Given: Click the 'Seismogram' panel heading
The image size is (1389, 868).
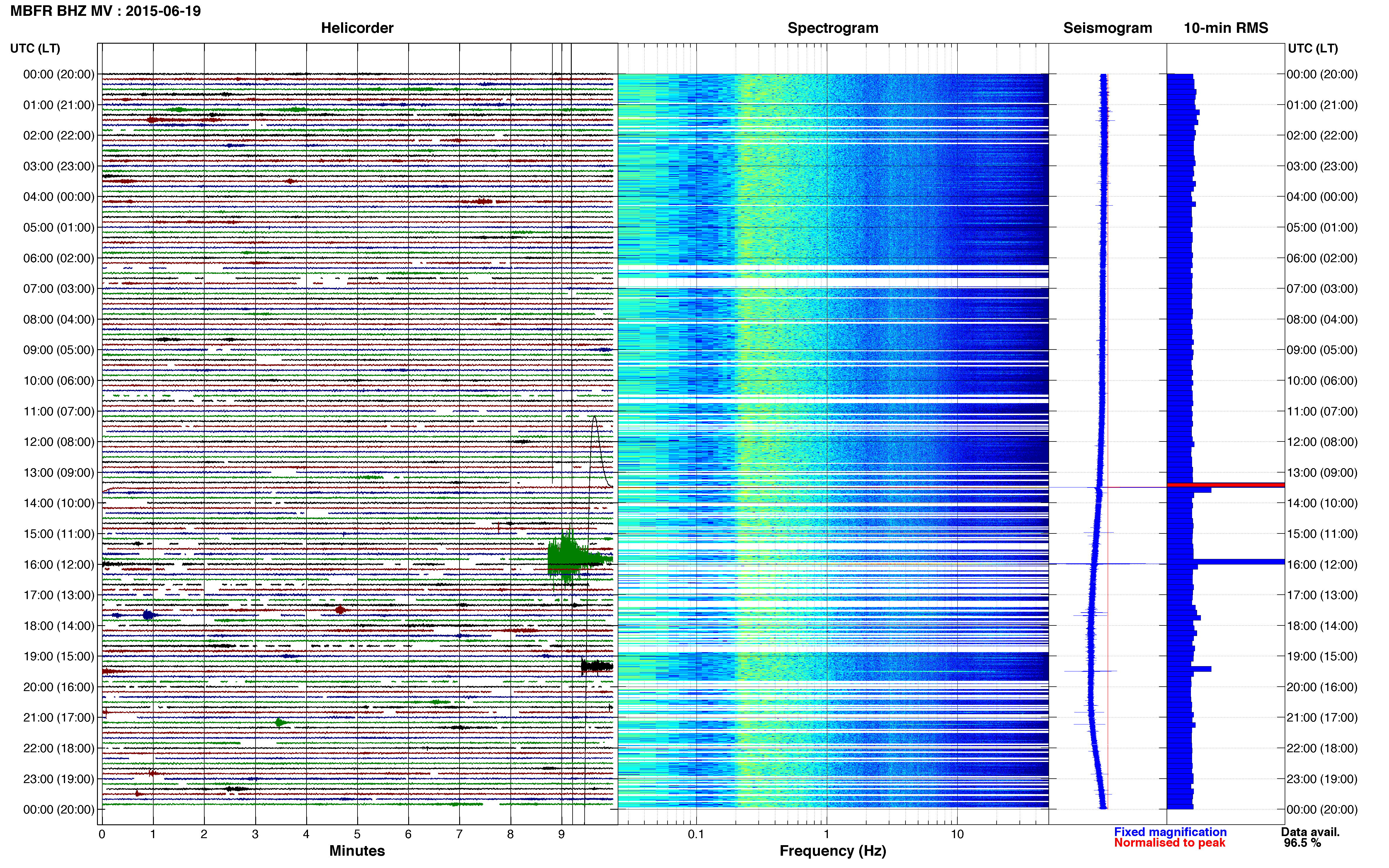Looking at the screenshot, I should (1108, 28).
